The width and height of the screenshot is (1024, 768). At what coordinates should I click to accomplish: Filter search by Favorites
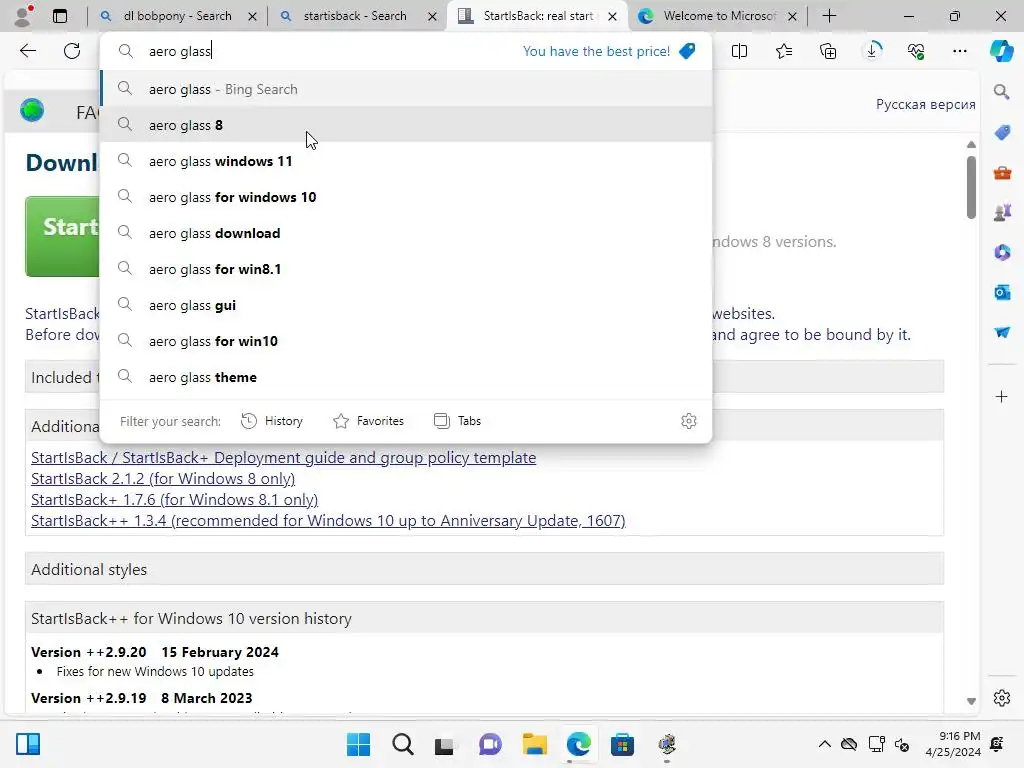(368, 421)
